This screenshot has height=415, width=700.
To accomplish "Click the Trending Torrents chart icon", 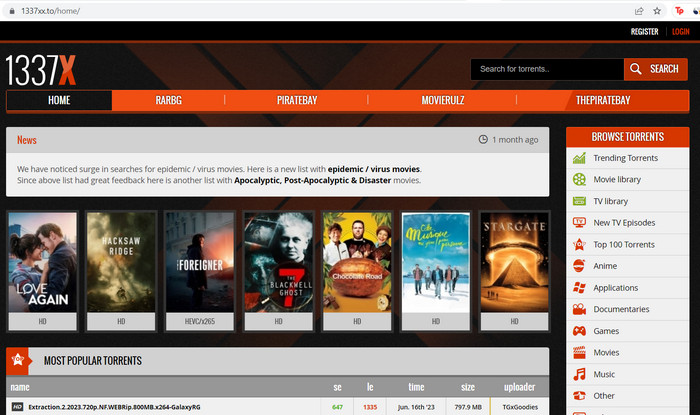I will pyautogui.click(x=579, y=158).
